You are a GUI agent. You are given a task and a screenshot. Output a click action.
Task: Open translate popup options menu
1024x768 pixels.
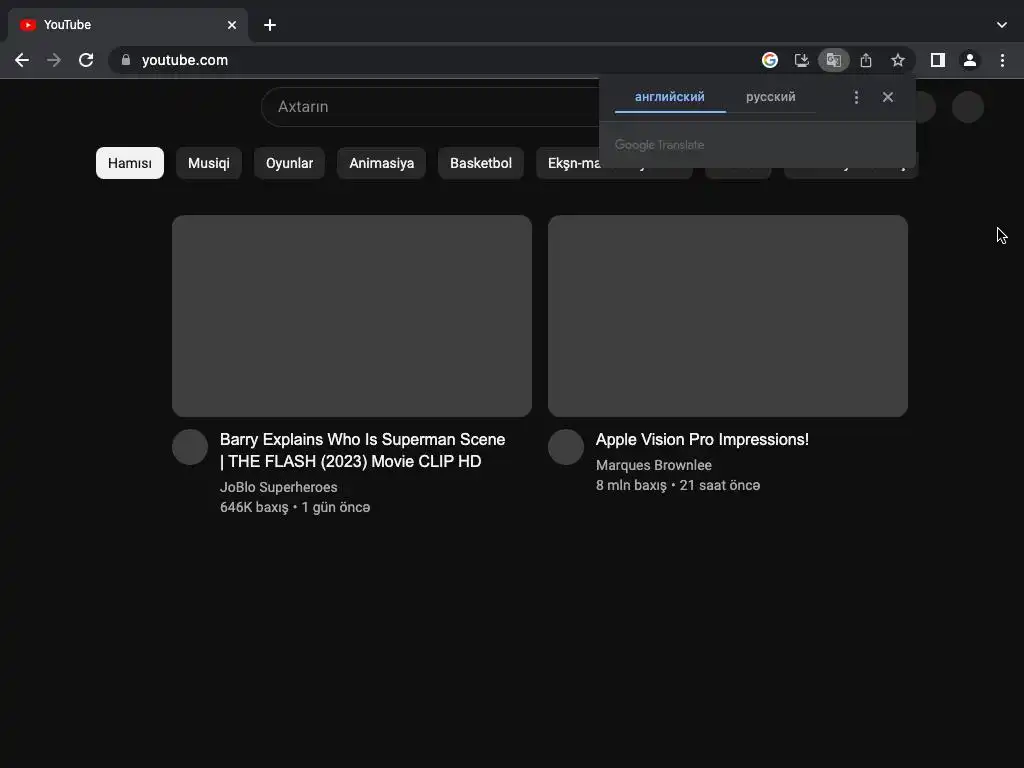pyautogui.click(x=856, y=97)
